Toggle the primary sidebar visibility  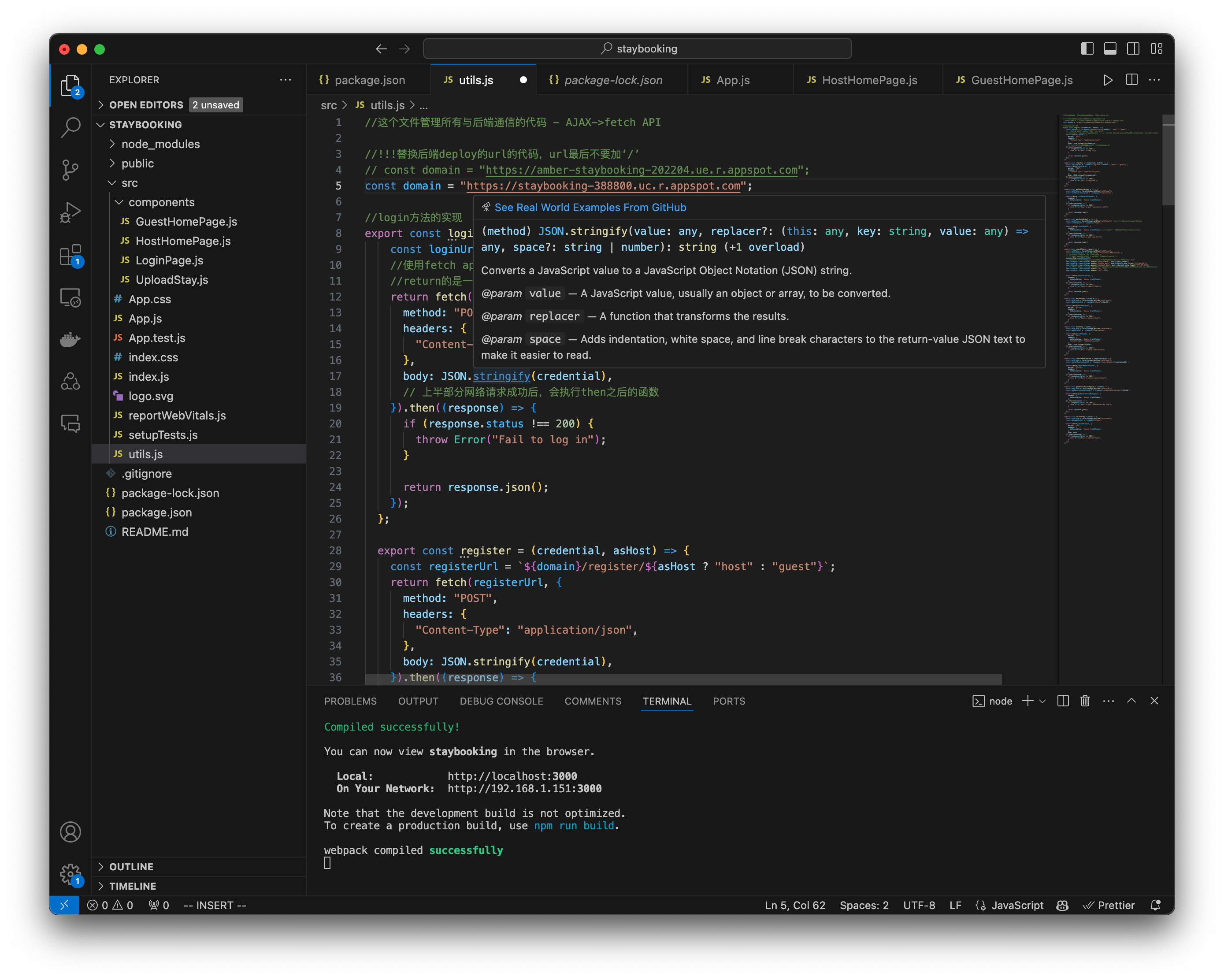point(1087,49)
